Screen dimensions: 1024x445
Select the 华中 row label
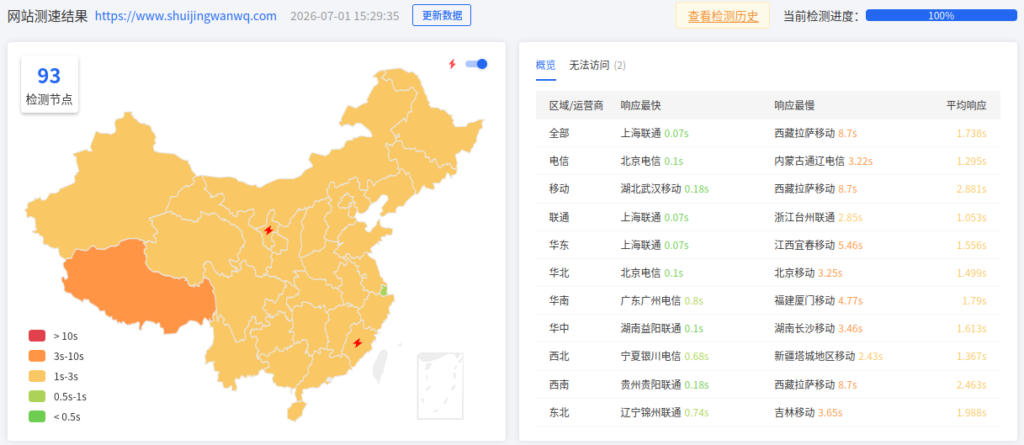(x=559, y=328)
